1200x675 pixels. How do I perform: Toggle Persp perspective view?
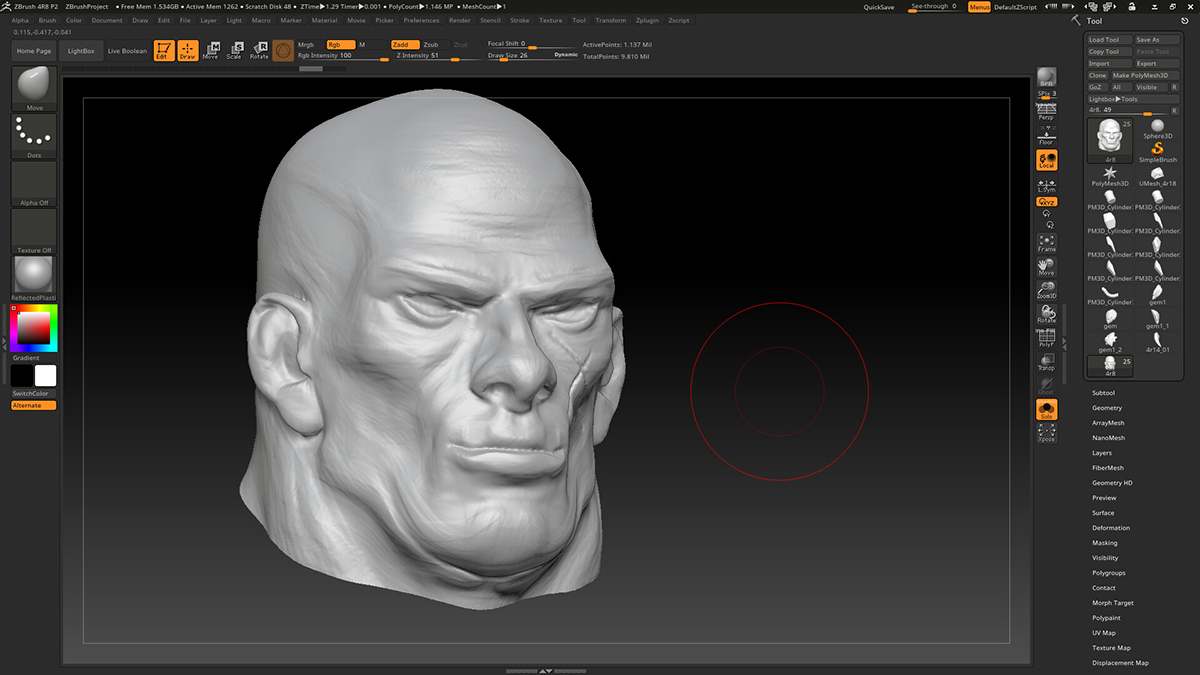tap(1046, 112)
